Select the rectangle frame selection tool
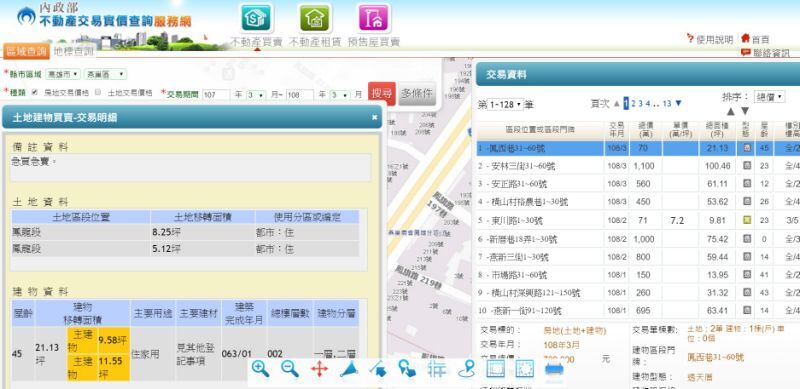The width and height of the screenshot is (800, 389). (x=495, y=369)
